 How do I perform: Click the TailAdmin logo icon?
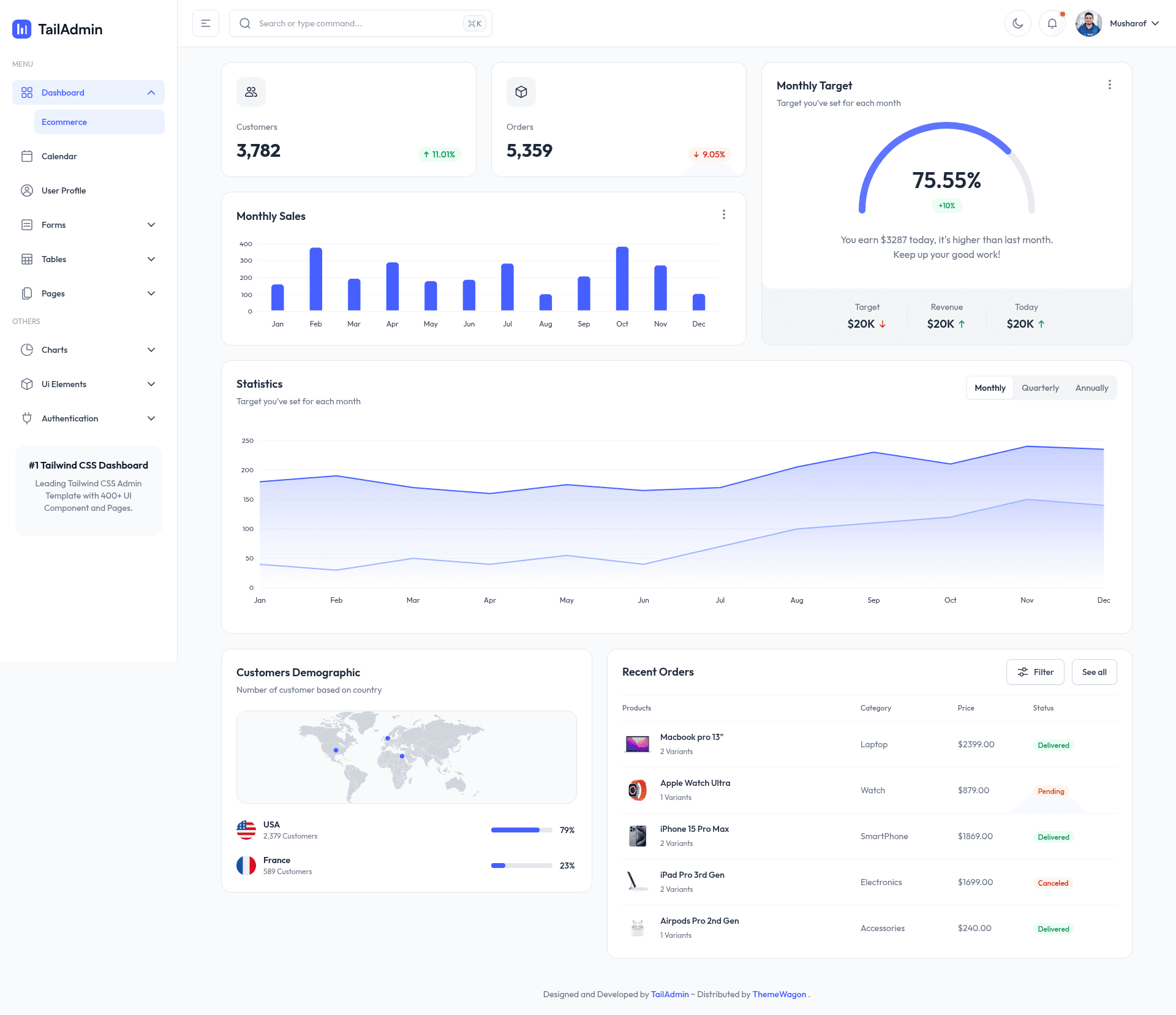pyautogui.click(x=21, y=29)
